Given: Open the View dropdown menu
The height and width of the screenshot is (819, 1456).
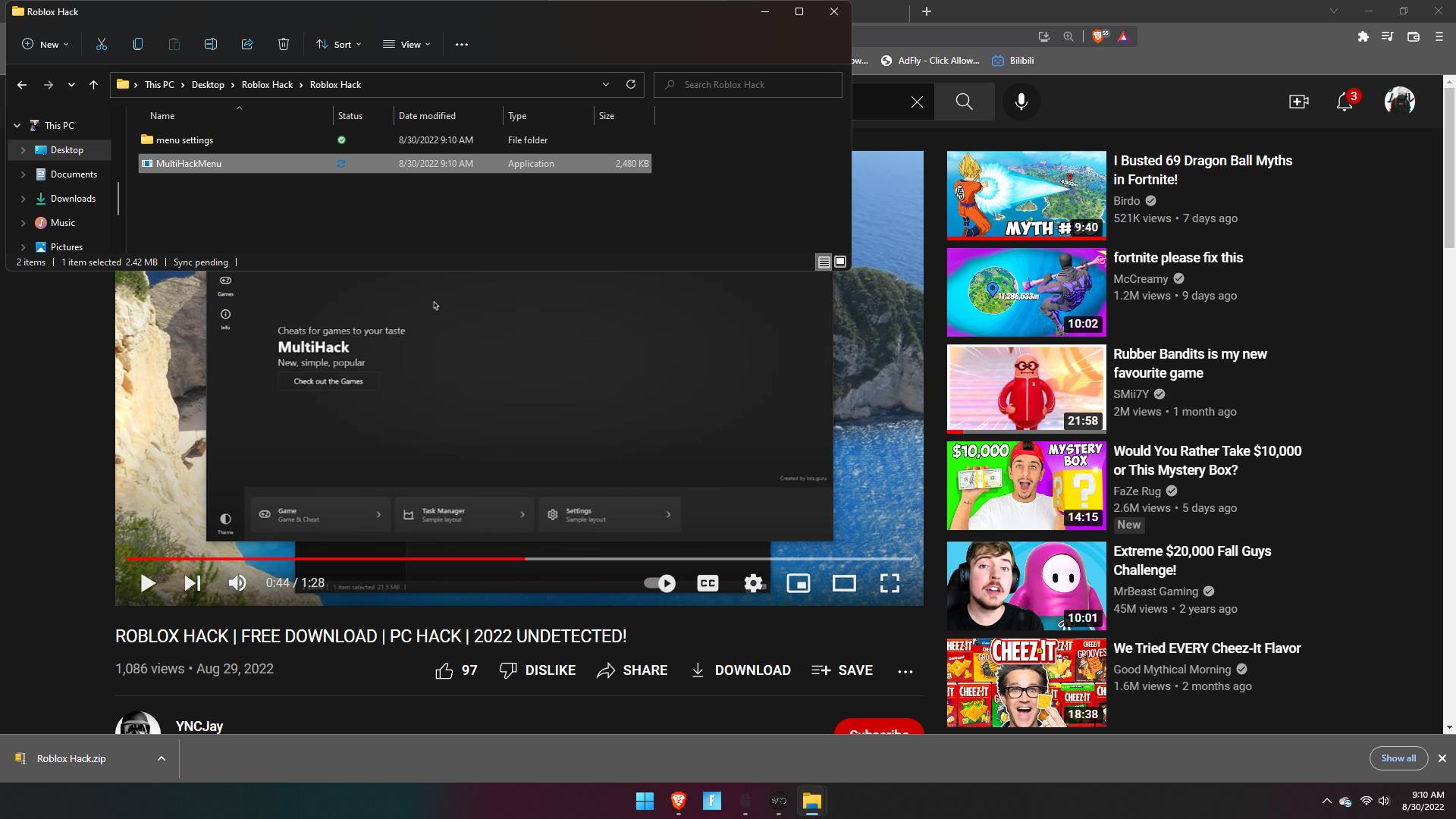Looking at the screenshot, I should pos(407,44).
